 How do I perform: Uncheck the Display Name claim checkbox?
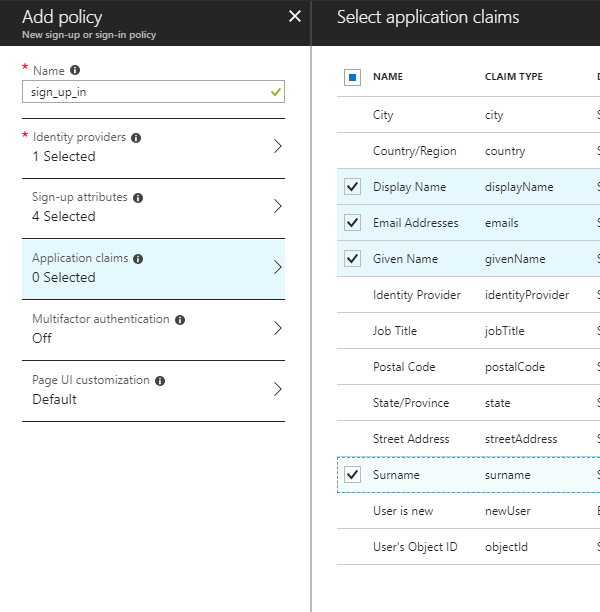point(352,187)
